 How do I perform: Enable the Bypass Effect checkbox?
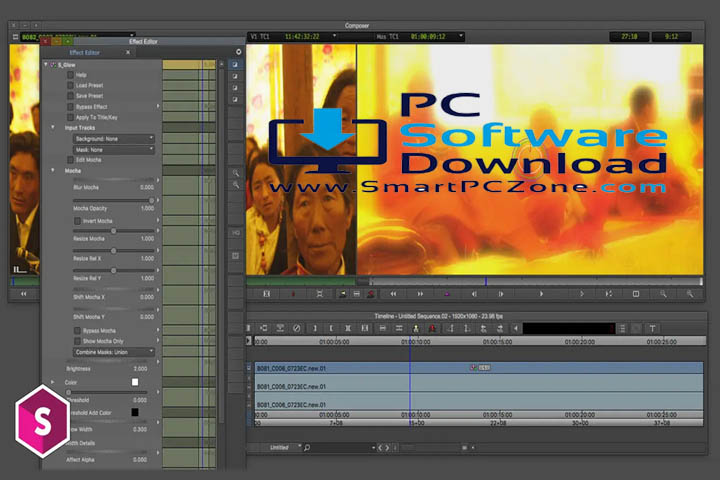pos(70,107)
